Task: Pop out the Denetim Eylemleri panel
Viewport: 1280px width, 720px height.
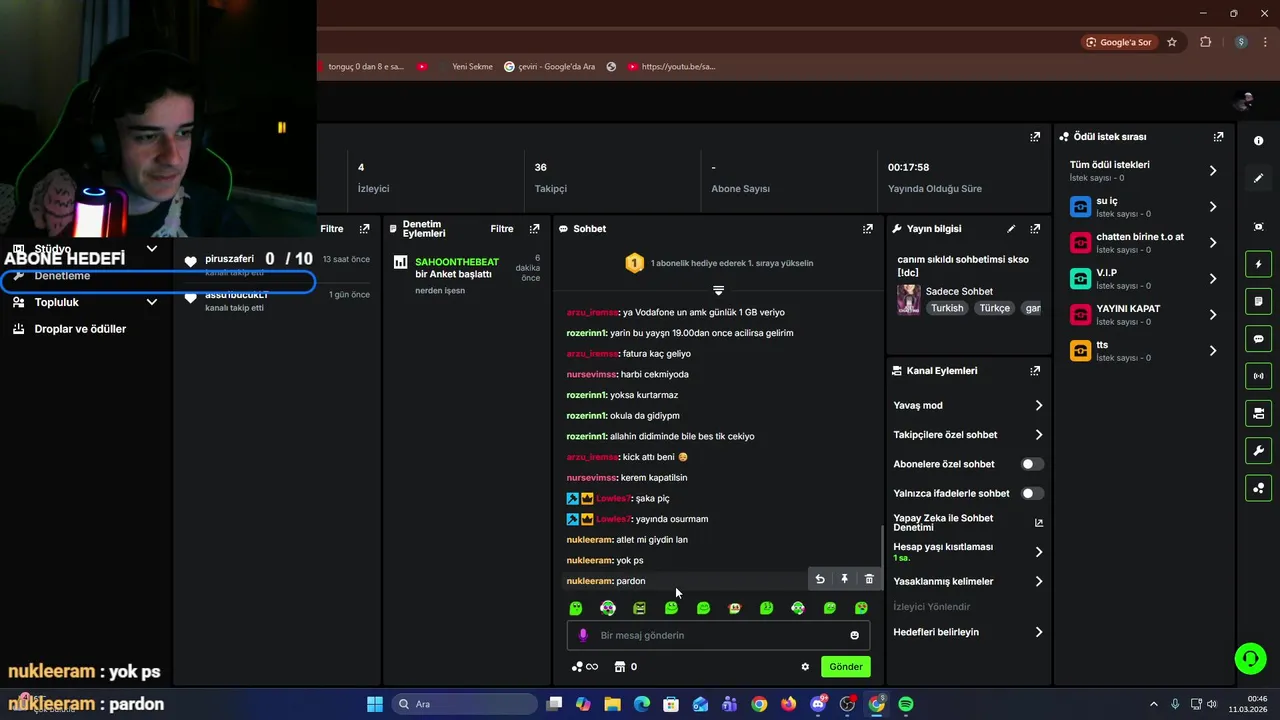Action: pos(535,229)
